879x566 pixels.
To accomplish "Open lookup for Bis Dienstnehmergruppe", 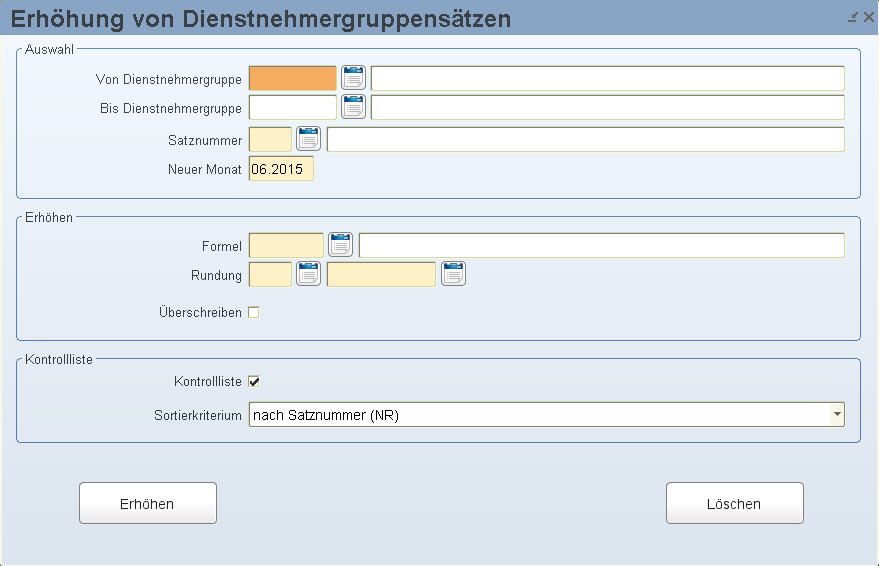I will 354,107.
